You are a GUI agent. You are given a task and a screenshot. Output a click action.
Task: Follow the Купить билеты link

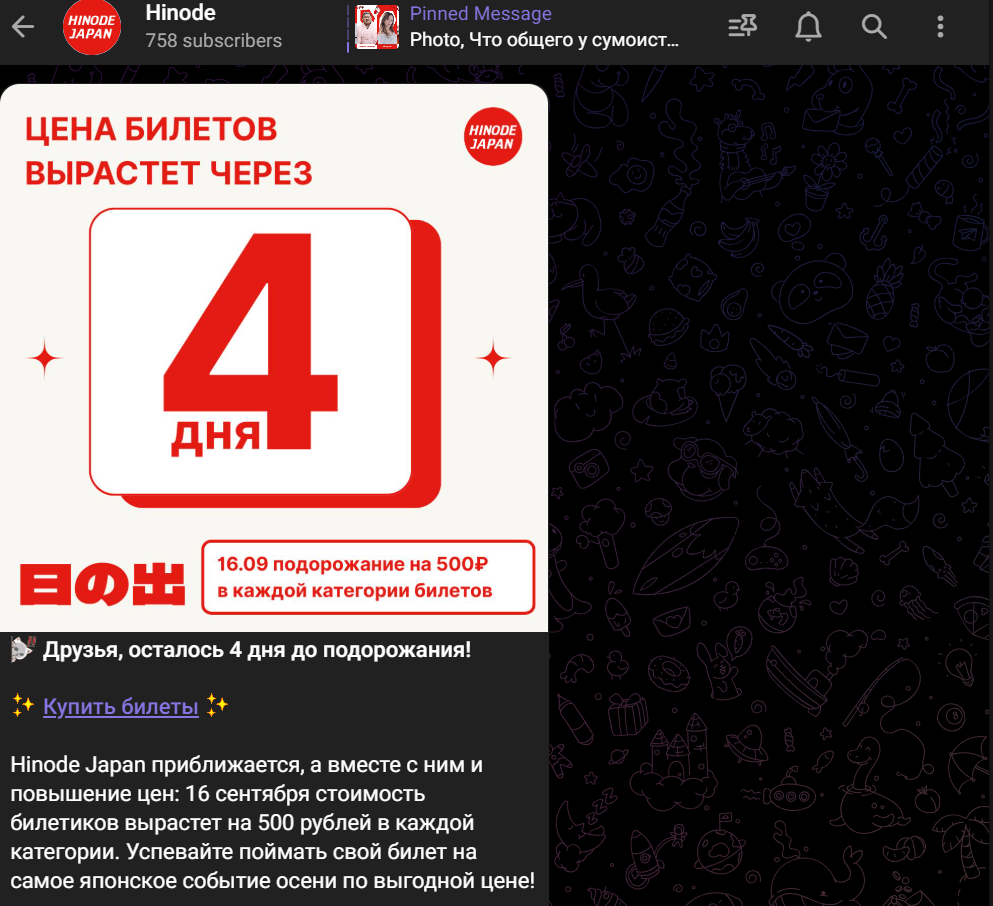pos(121,706)
